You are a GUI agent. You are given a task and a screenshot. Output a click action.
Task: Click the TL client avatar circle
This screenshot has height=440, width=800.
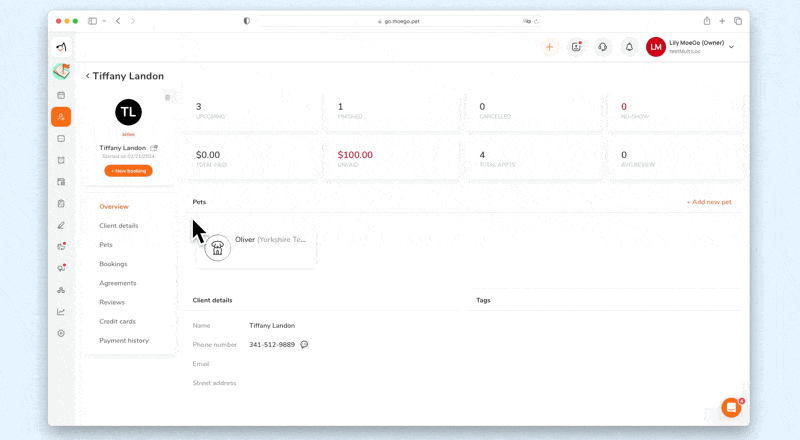[x=129, y=112]
